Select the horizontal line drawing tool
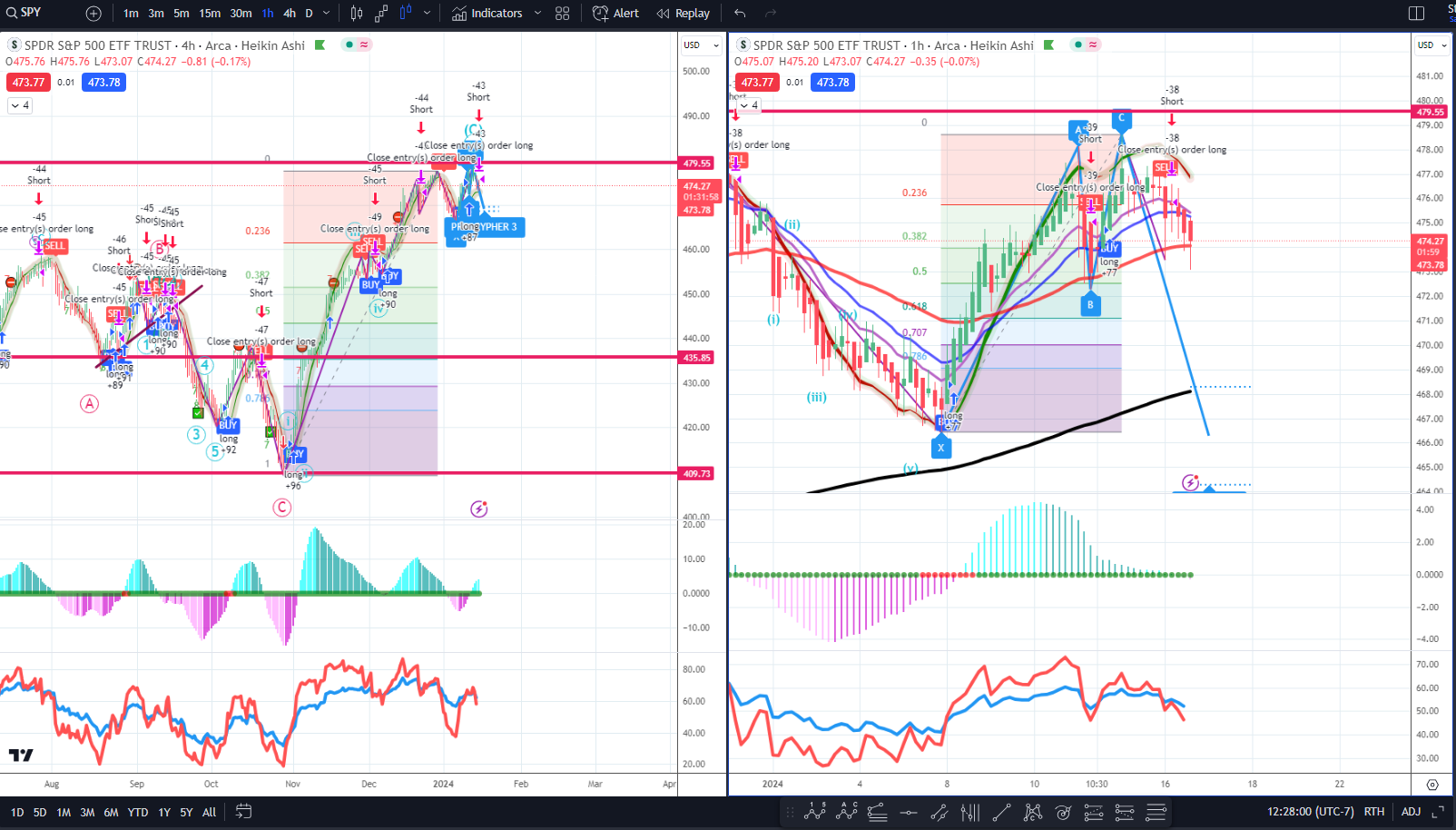This screenshot has width=1456, height=830. point(909,812)
